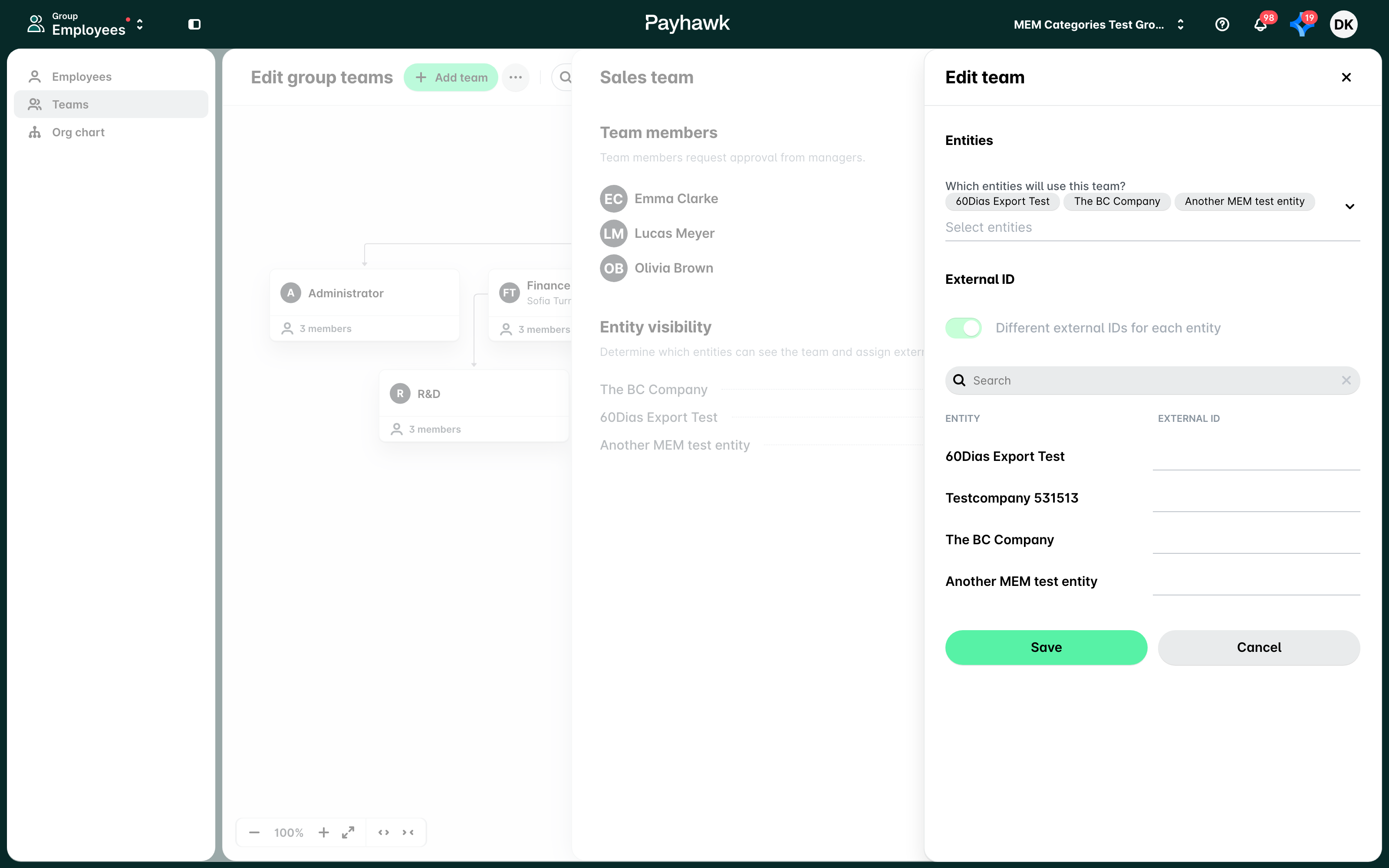Clear the external ID search field
The height and width of the screenshot is (868, 1389).
click(x=1346, y=380)
